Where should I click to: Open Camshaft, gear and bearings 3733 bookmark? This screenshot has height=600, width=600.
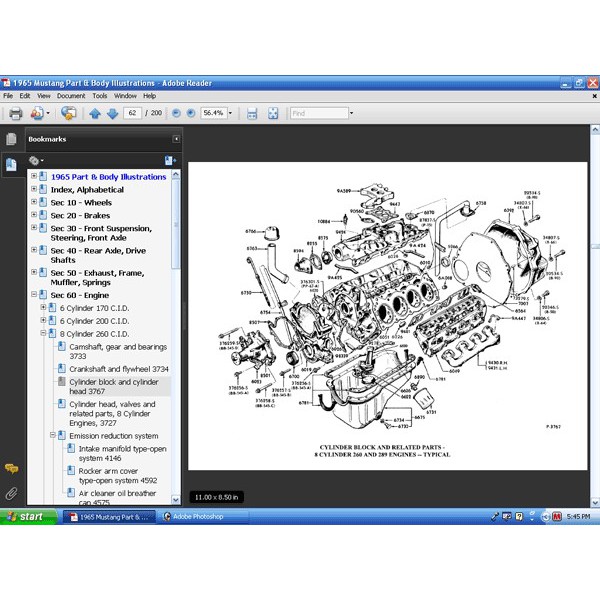tap(118, 351)
